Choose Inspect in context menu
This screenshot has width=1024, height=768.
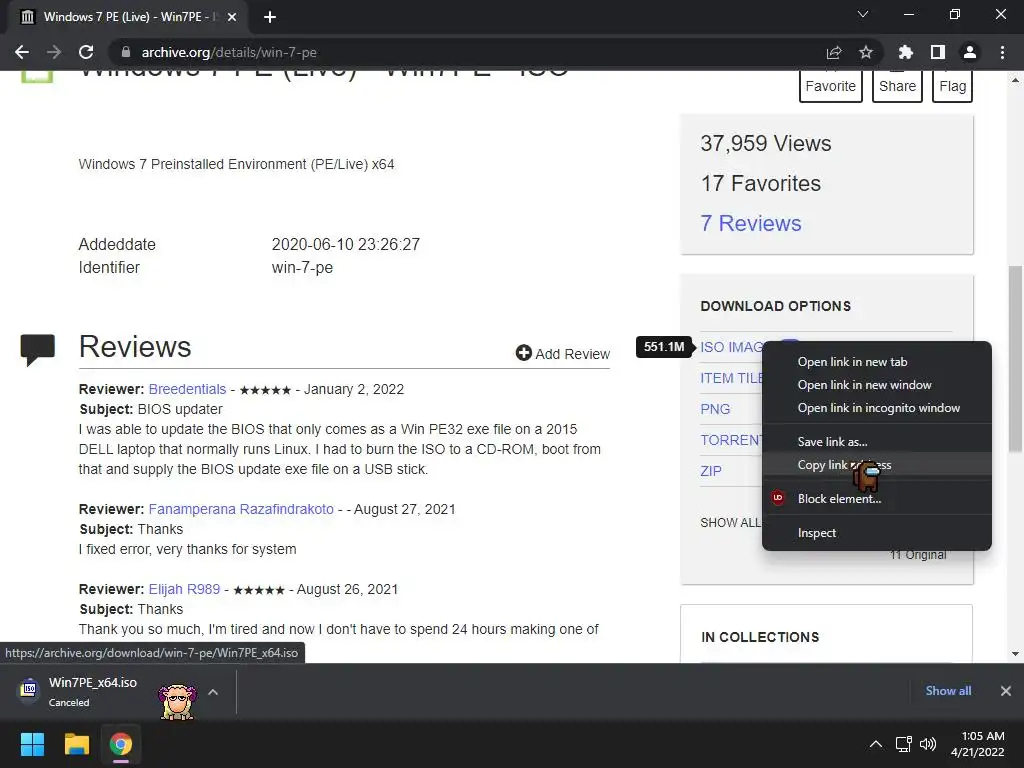(876, 533)
